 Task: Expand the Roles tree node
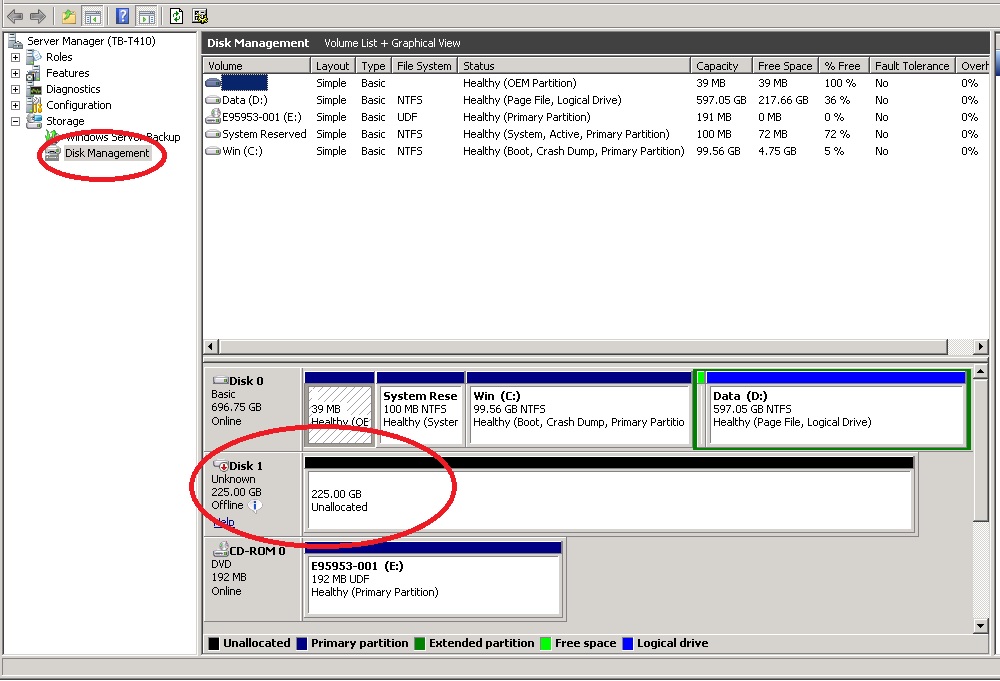click(x=14, y=57)
